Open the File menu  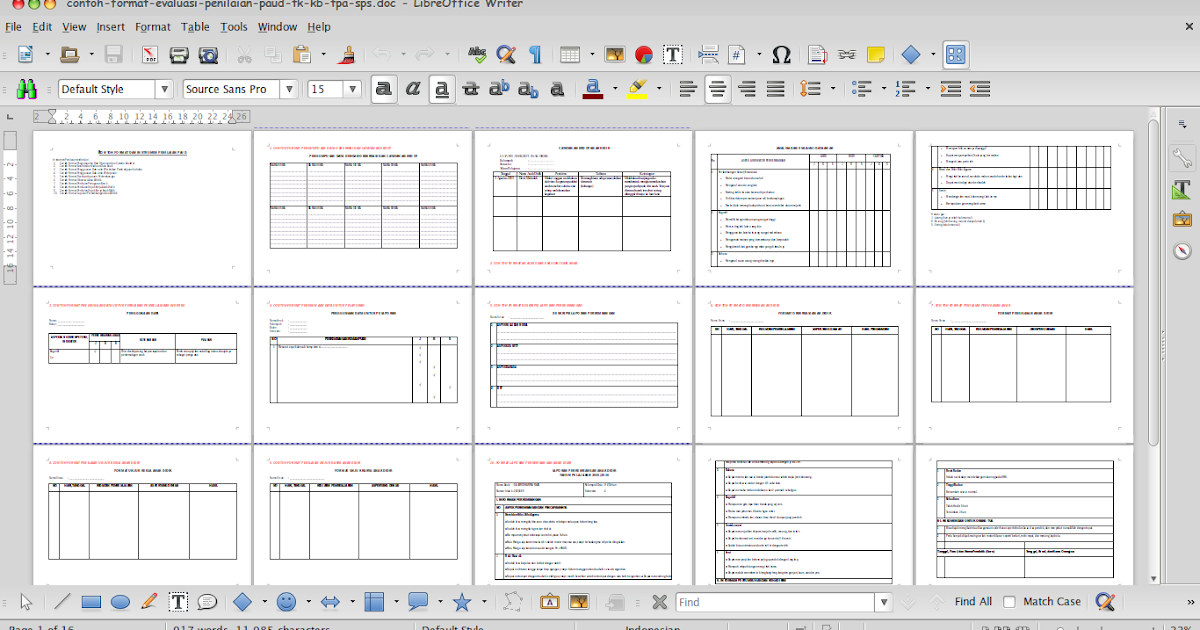click(13, 27)
